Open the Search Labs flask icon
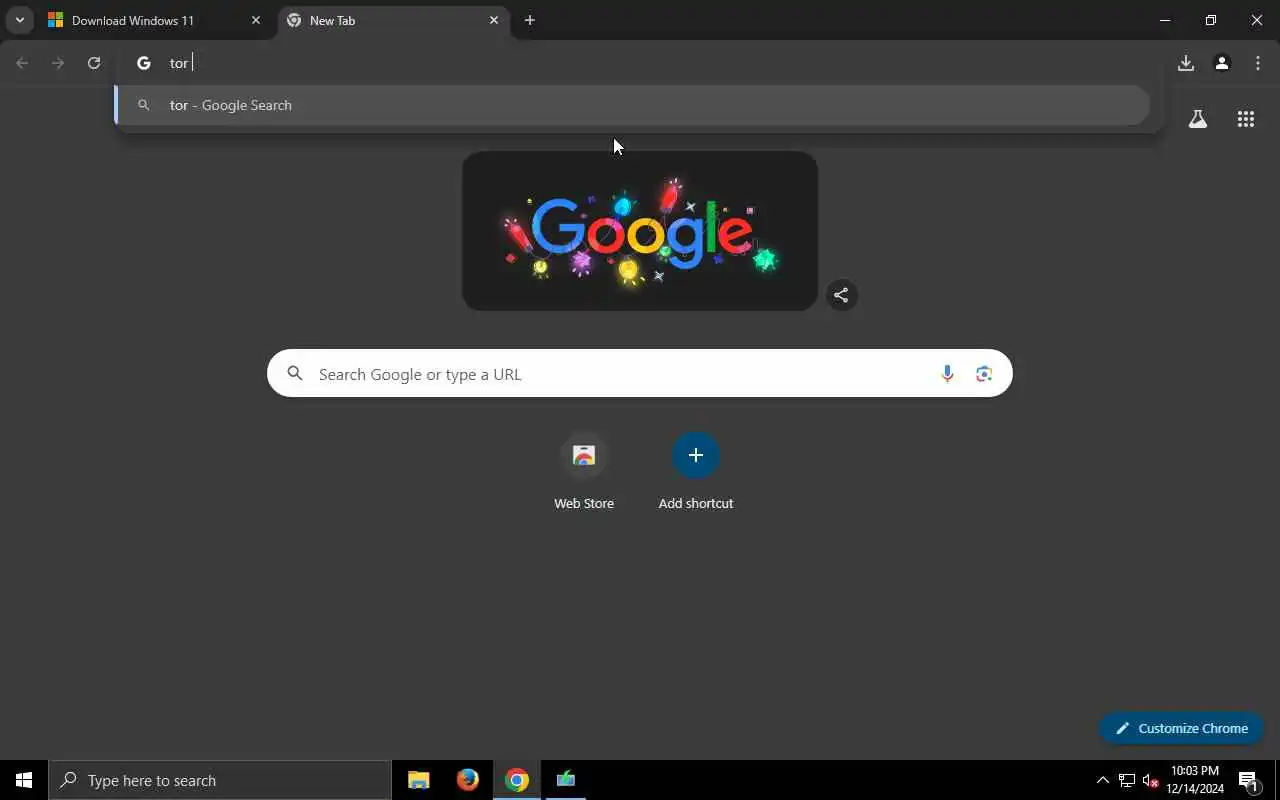 tap(1198, 119)
